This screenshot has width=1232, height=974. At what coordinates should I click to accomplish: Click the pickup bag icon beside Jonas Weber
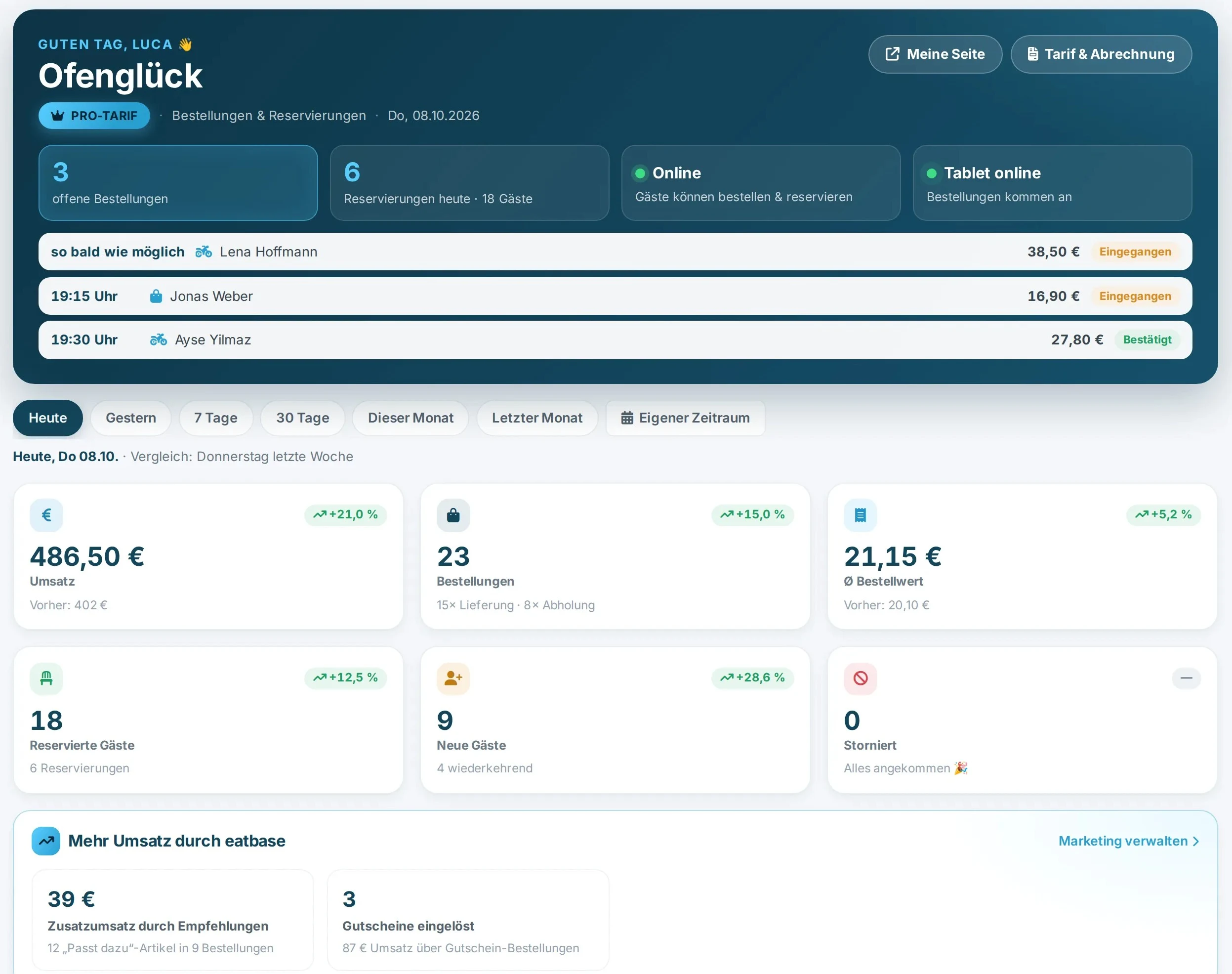point(156,296)
